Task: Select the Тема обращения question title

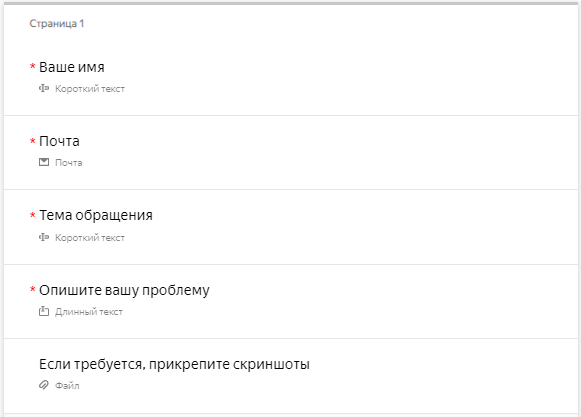Action: coord(96,215)
